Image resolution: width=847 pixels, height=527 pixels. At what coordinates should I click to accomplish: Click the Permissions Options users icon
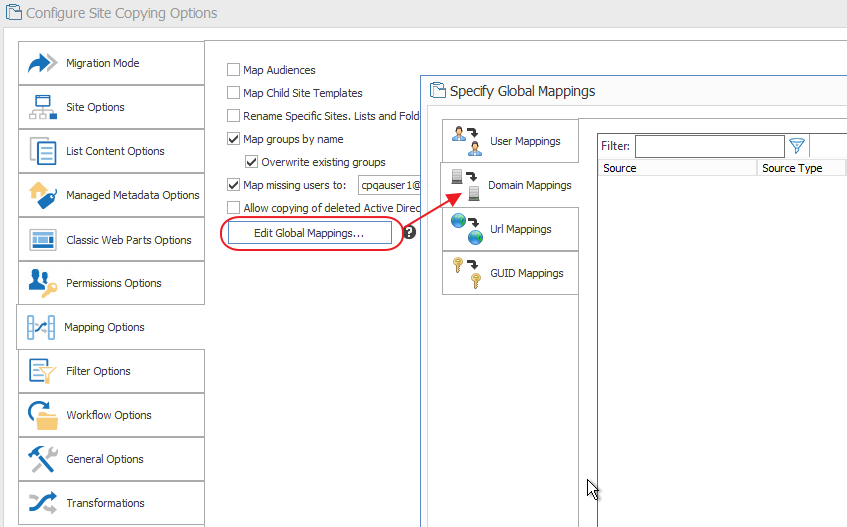pyautogui.click(x=43, y=283)
